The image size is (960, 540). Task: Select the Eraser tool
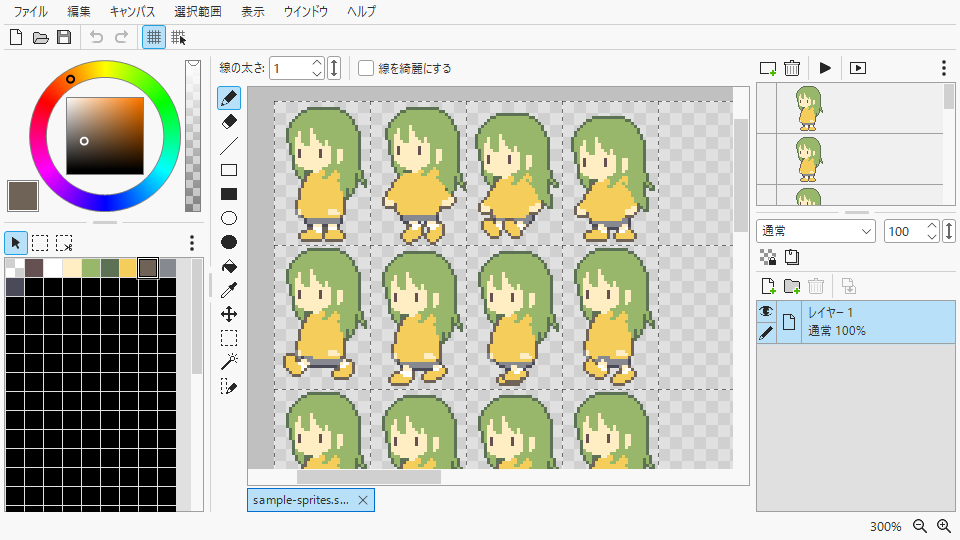229,122
